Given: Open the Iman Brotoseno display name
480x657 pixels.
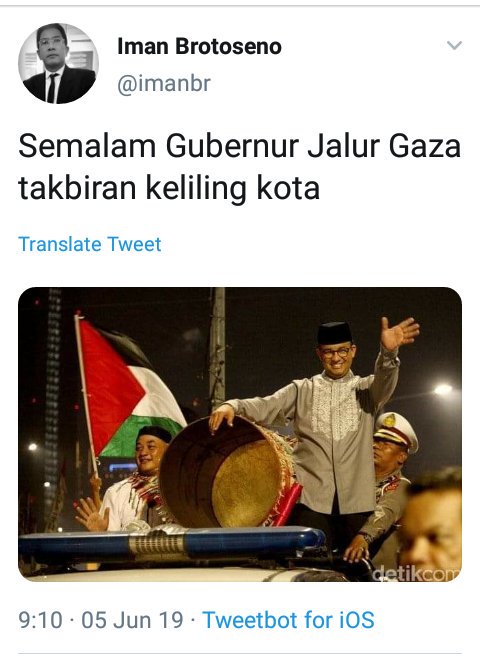Looking at the screenshot, I should click(x=199, y=46).
